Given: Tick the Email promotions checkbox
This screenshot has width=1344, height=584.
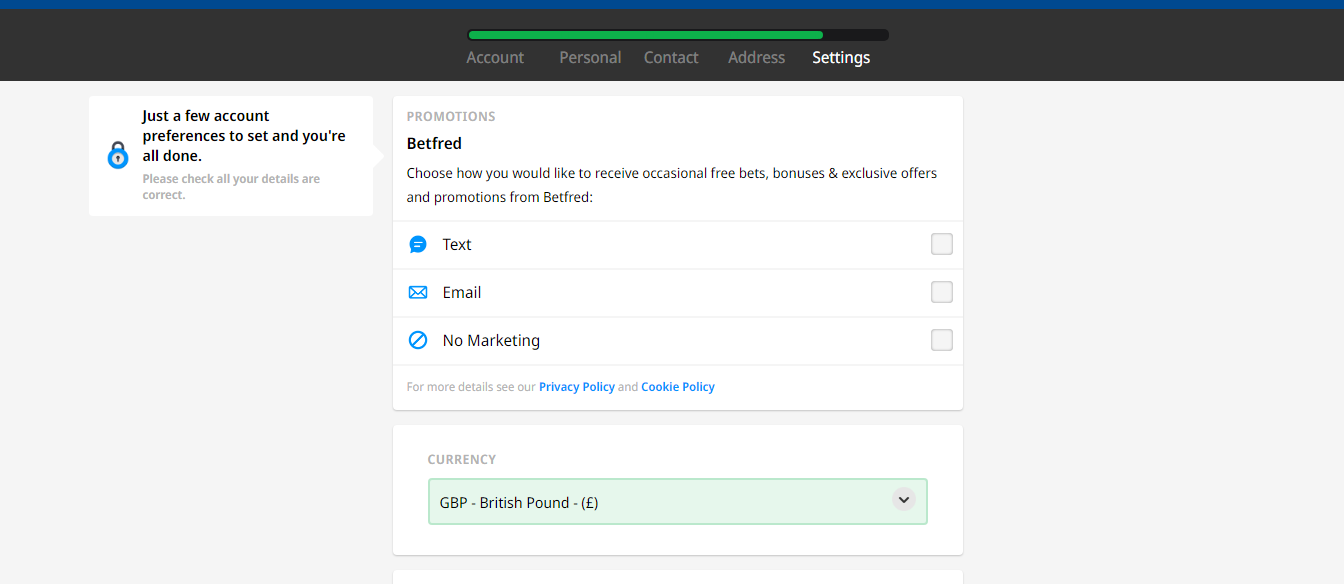Looking at the screenshot, I should coord(942,292).
